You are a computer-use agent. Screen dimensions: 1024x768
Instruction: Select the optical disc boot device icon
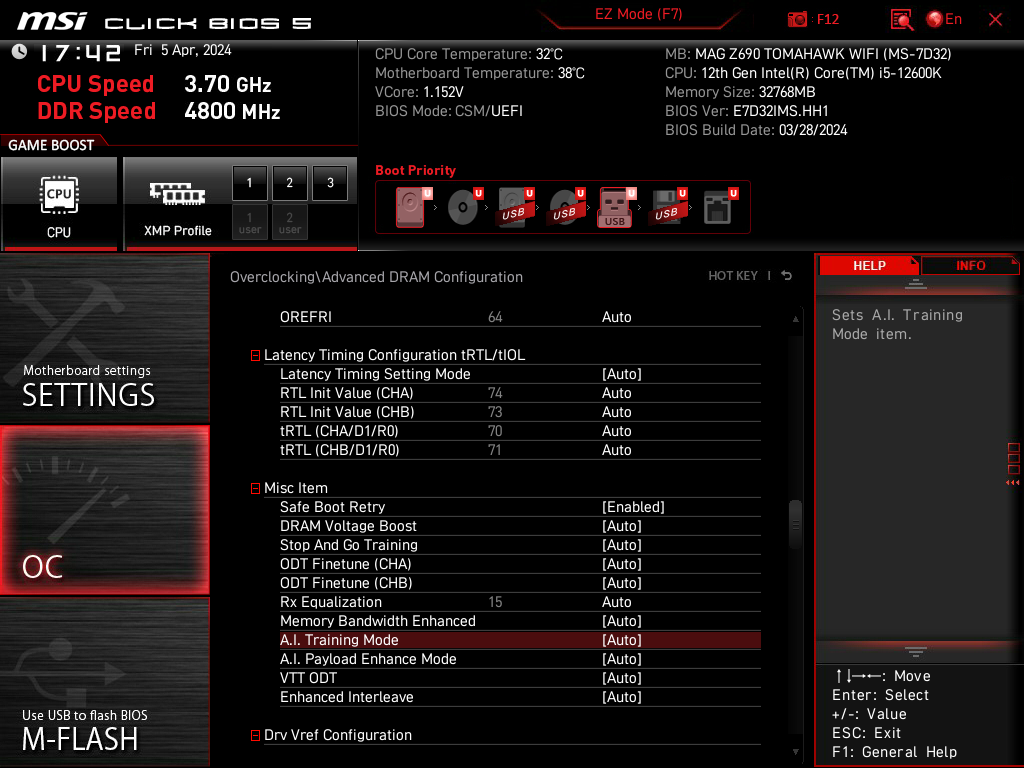pyautogui.click(x=464, y=207)
